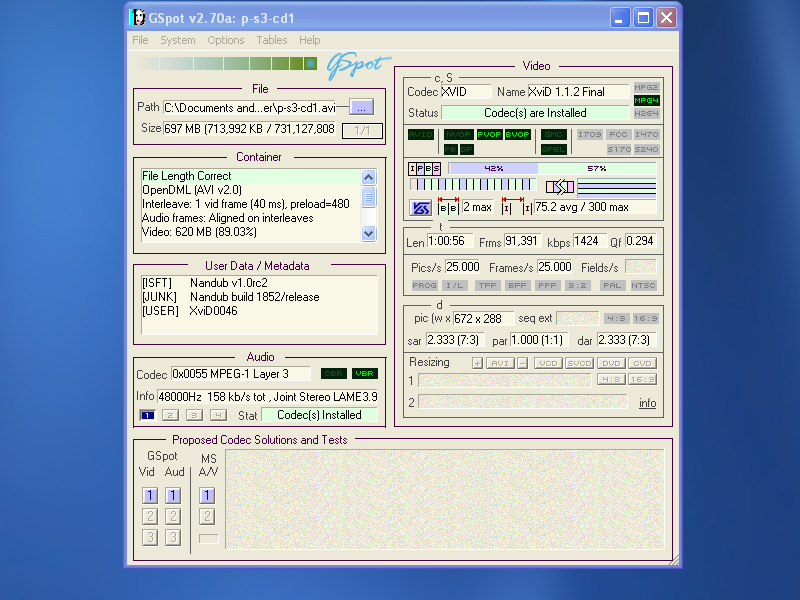Click the GSpot script logo

click(x=357, y=66)
